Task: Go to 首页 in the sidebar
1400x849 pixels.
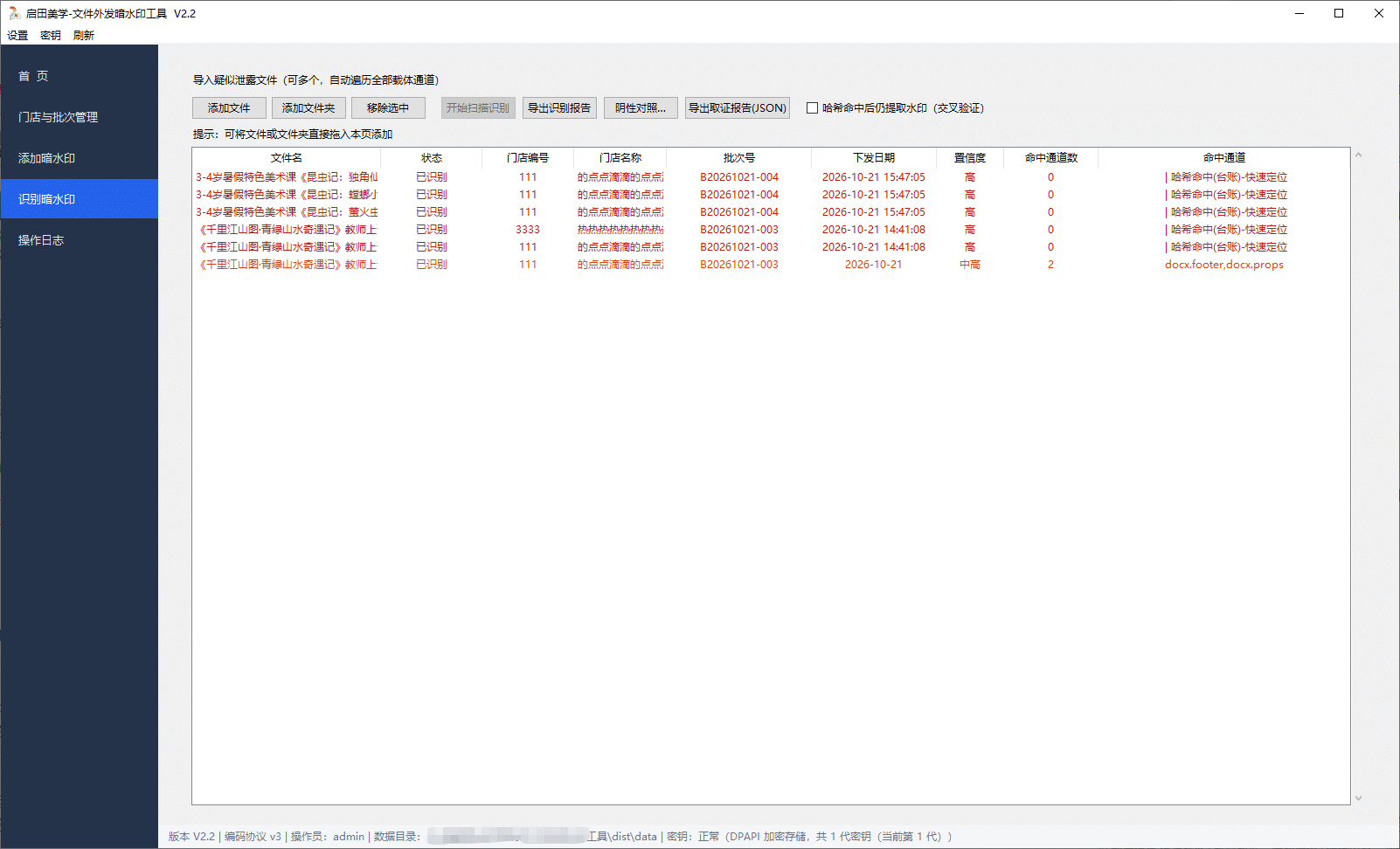Action: (x=80, y=76)
